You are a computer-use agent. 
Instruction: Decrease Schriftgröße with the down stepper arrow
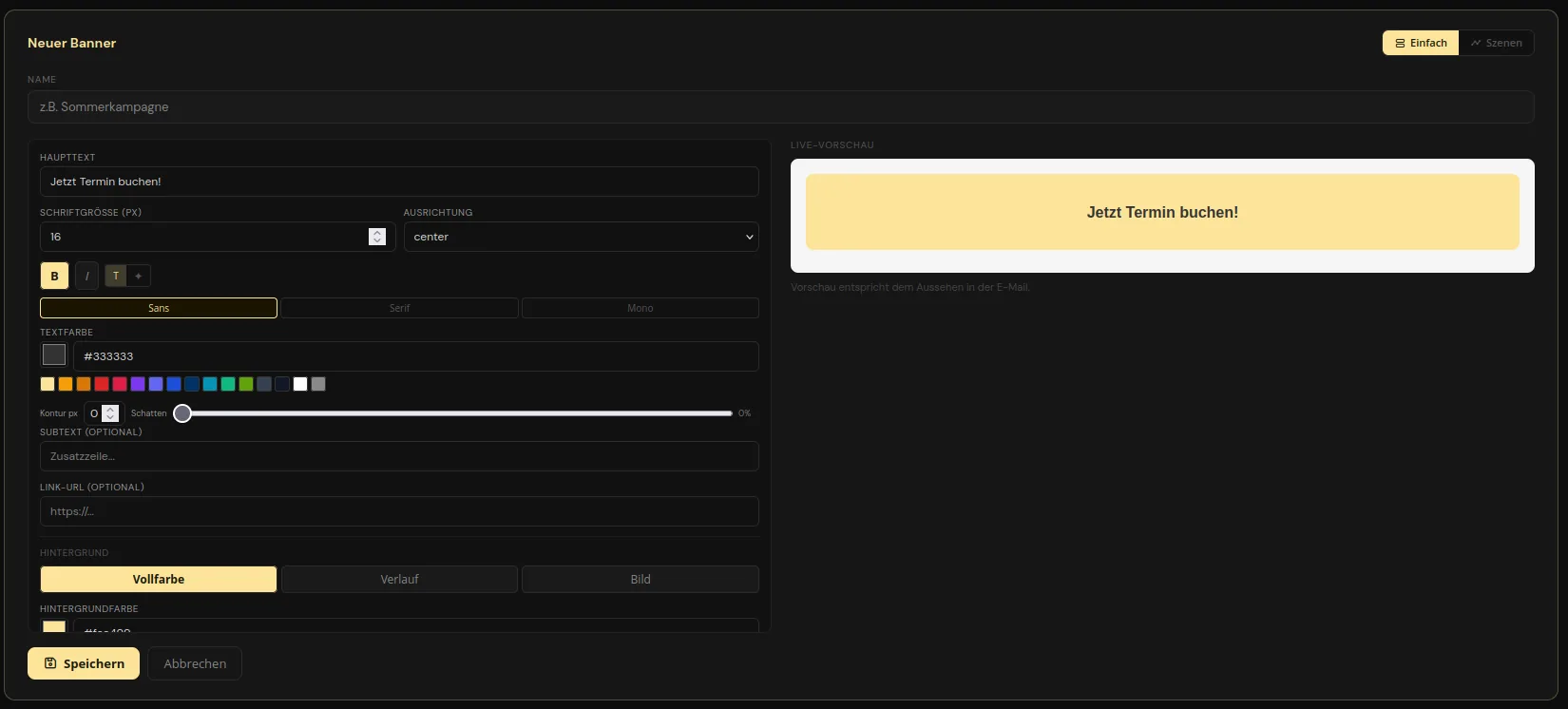point(377,241)
